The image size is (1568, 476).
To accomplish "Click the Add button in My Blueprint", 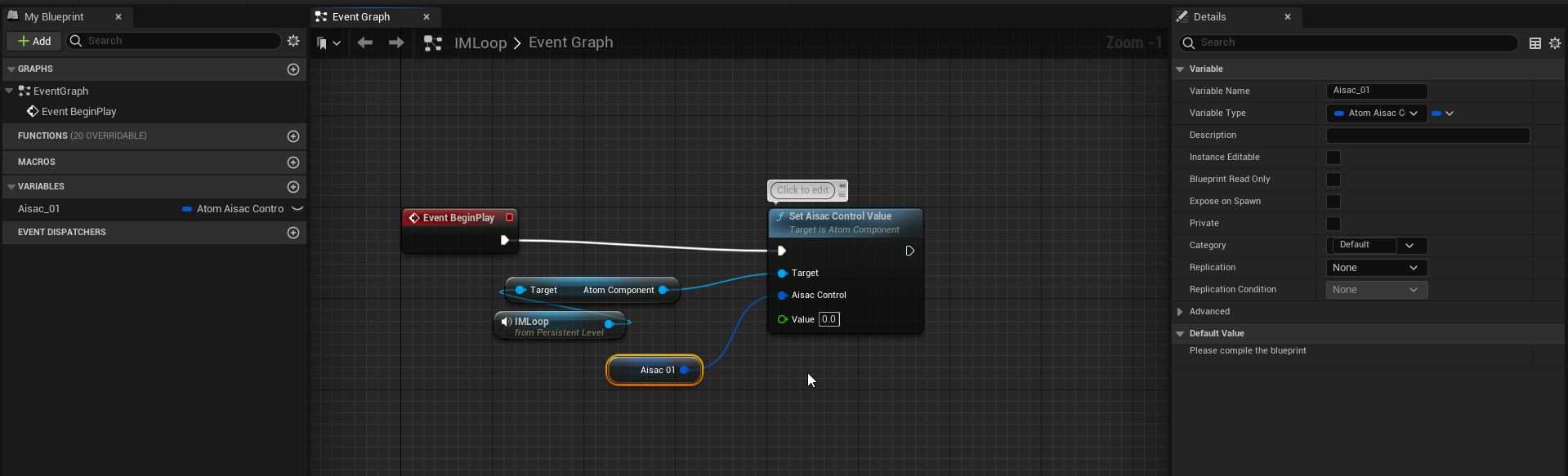I will click(34, 41).
